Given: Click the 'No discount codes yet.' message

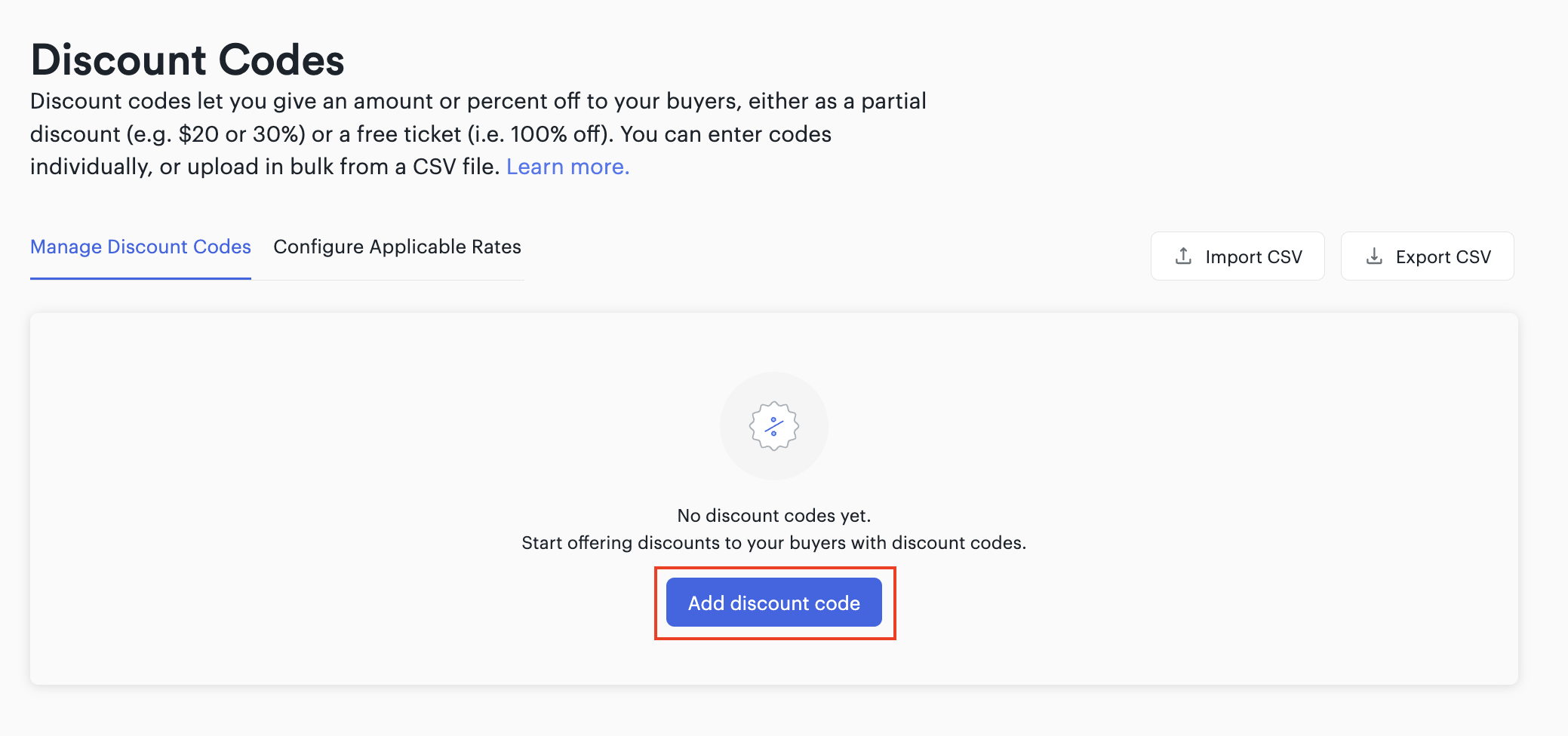Looking at the screenshot, I should tap(774, 516).
